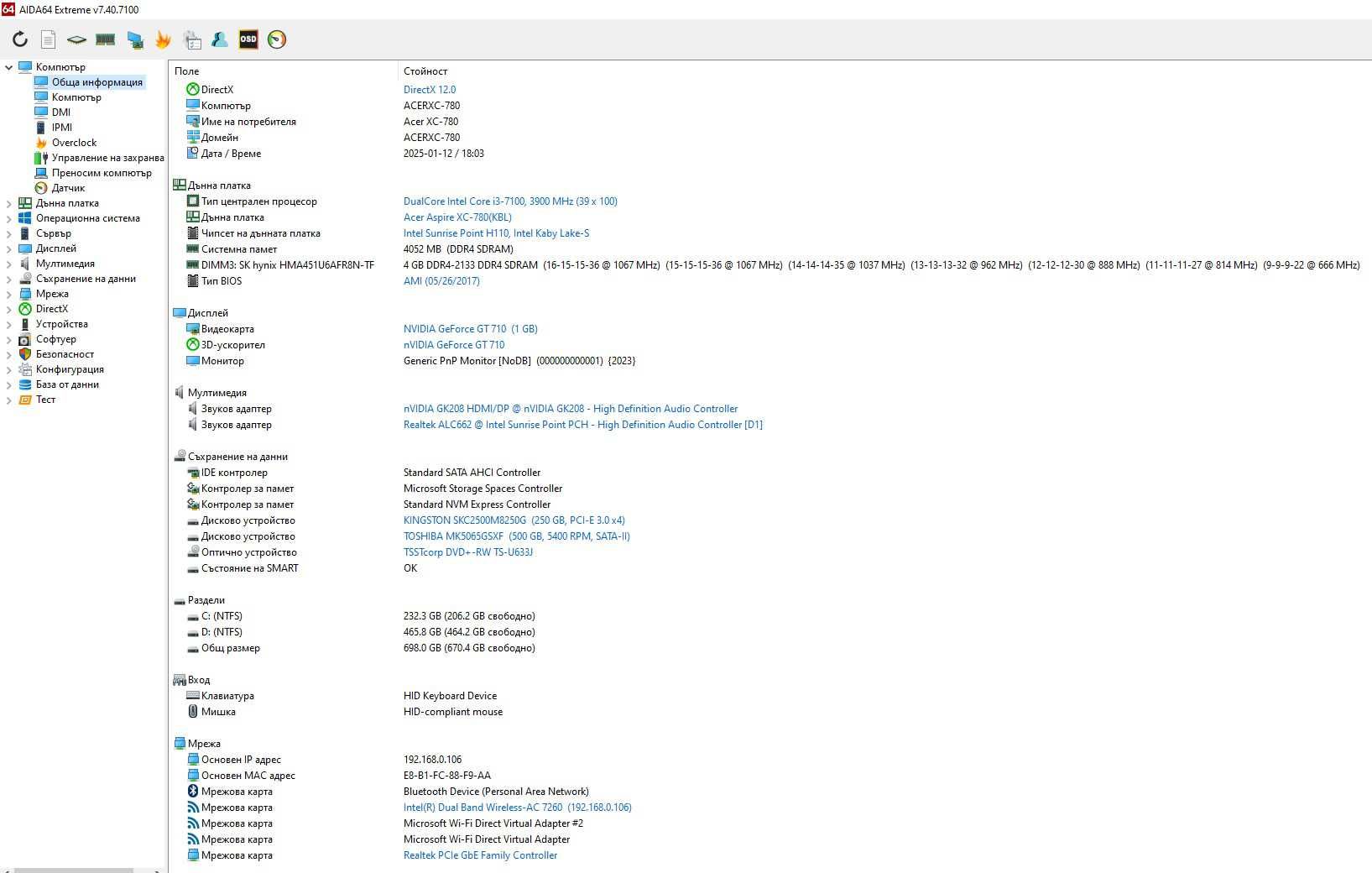Click the mouse icon beside Мишка
The height and width of the screenshot is (873, 1372).
192,711
